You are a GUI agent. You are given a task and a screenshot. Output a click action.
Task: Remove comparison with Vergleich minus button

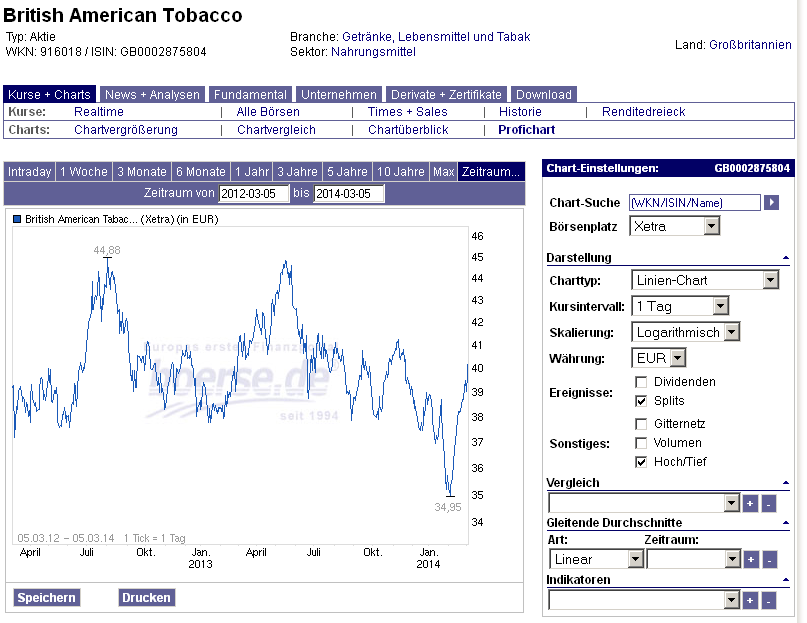point(768,503)
